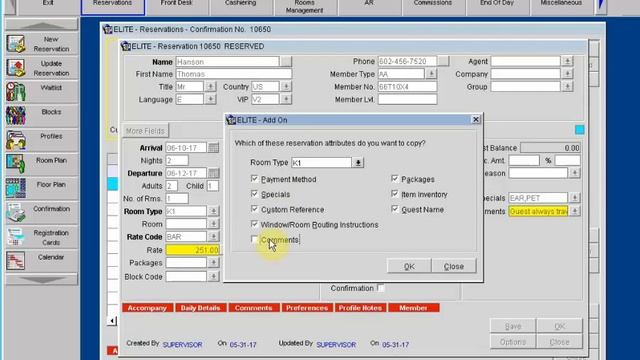Click the red Profile Notes button
Screen dimensions: 640x360
point(360,308)
